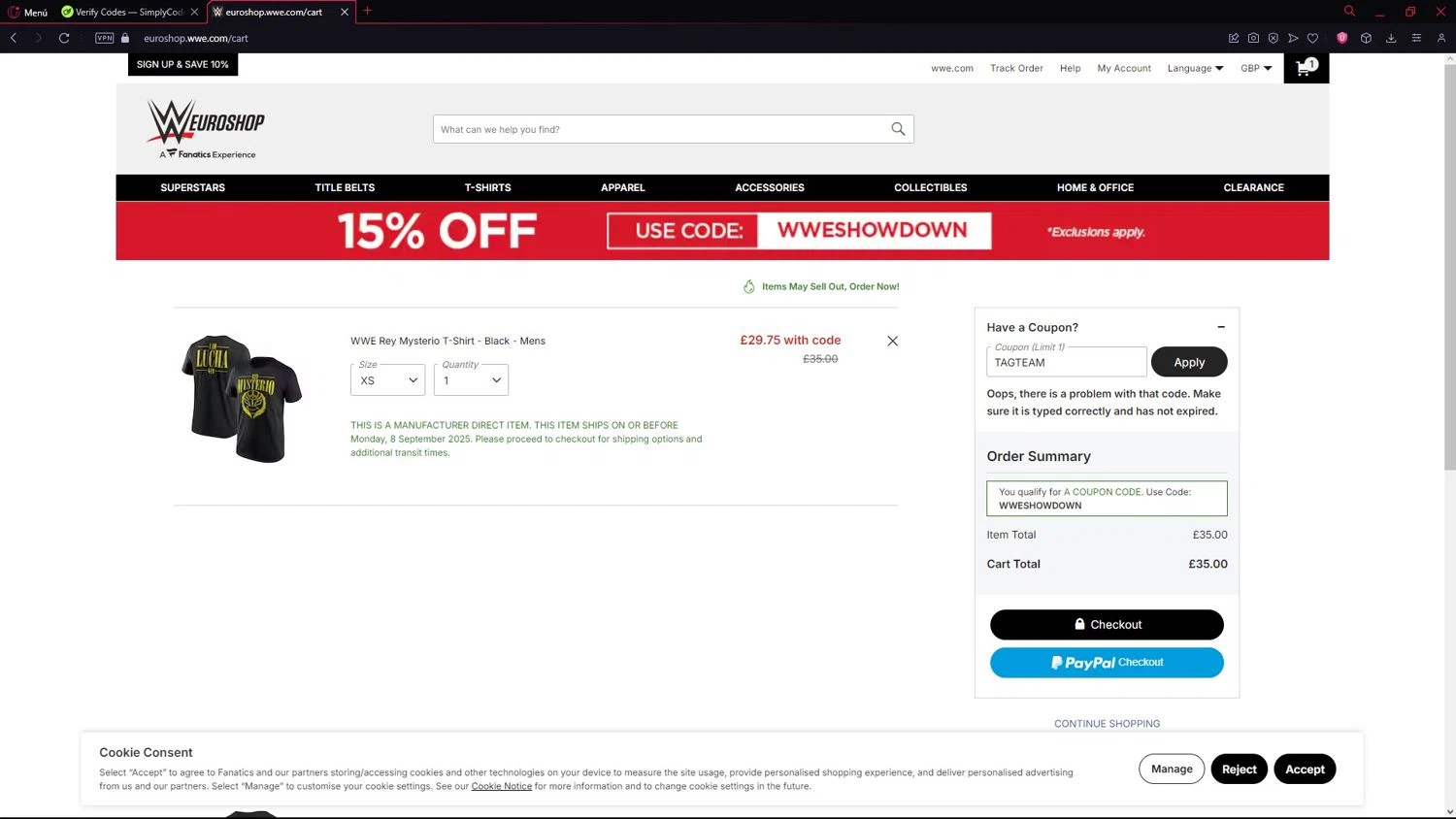Open the pink shield extension icon
Image resolution: width=1456 pixels, height=819 pixels.
coord(1342,38)
